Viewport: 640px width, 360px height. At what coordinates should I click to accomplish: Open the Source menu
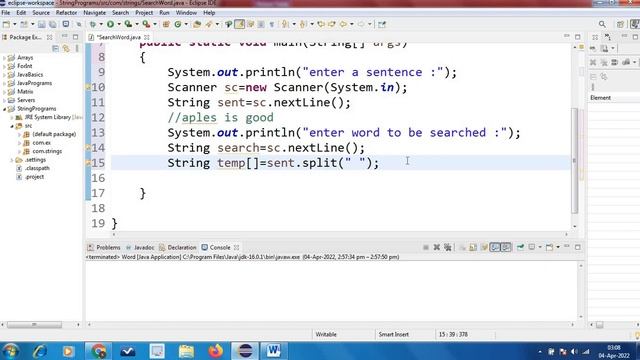41,13
